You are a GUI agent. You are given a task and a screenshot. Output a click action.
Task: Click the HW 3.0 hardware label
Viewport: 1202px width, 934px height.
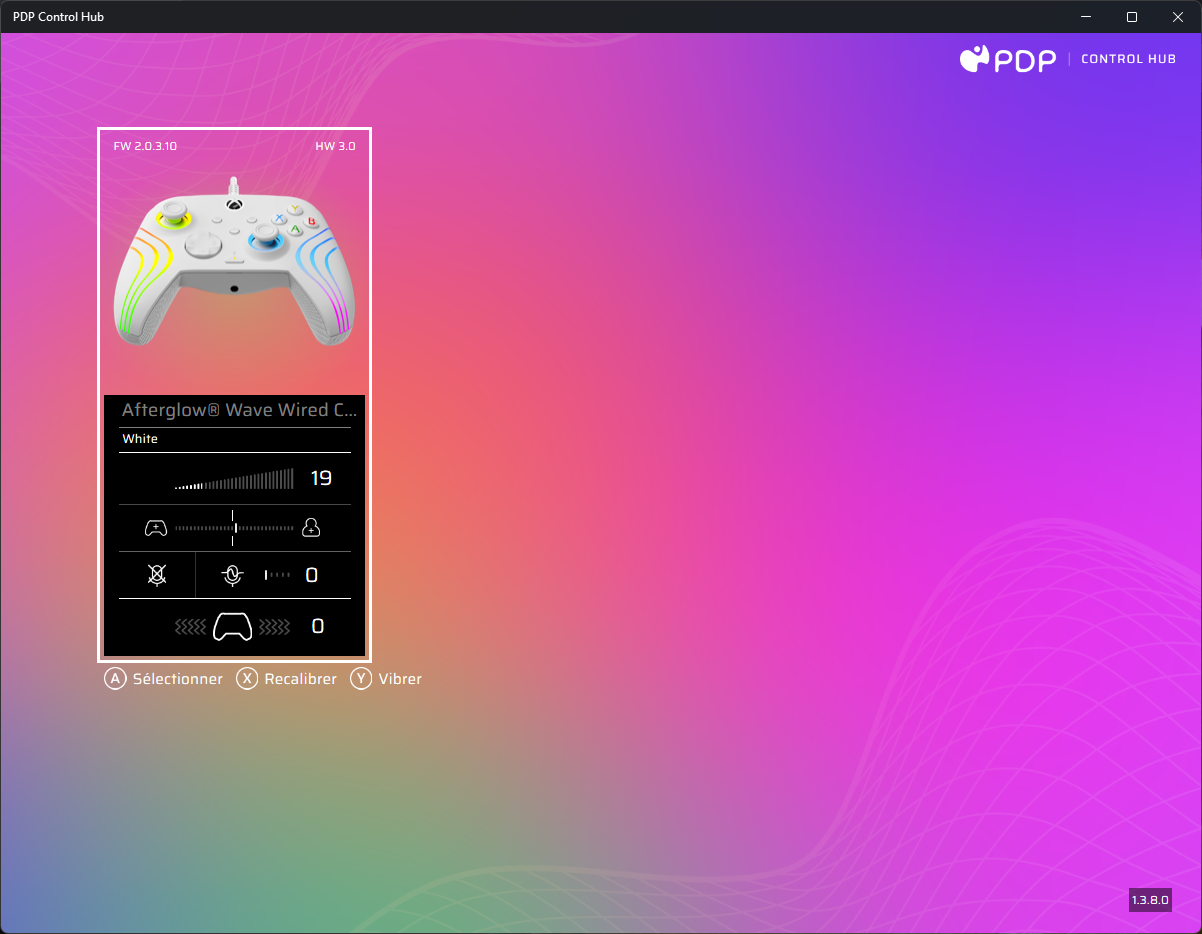[x=335, y=146]
